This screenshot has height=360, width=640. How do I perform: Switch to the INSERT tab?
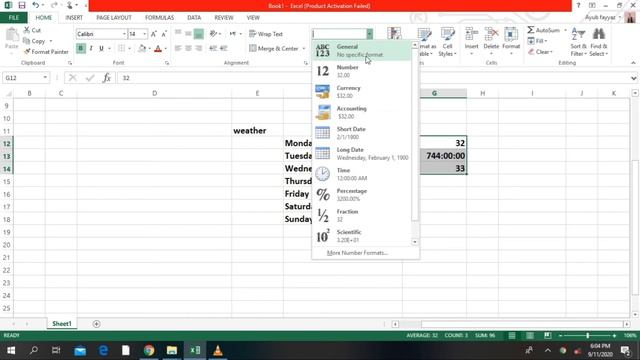74,18
